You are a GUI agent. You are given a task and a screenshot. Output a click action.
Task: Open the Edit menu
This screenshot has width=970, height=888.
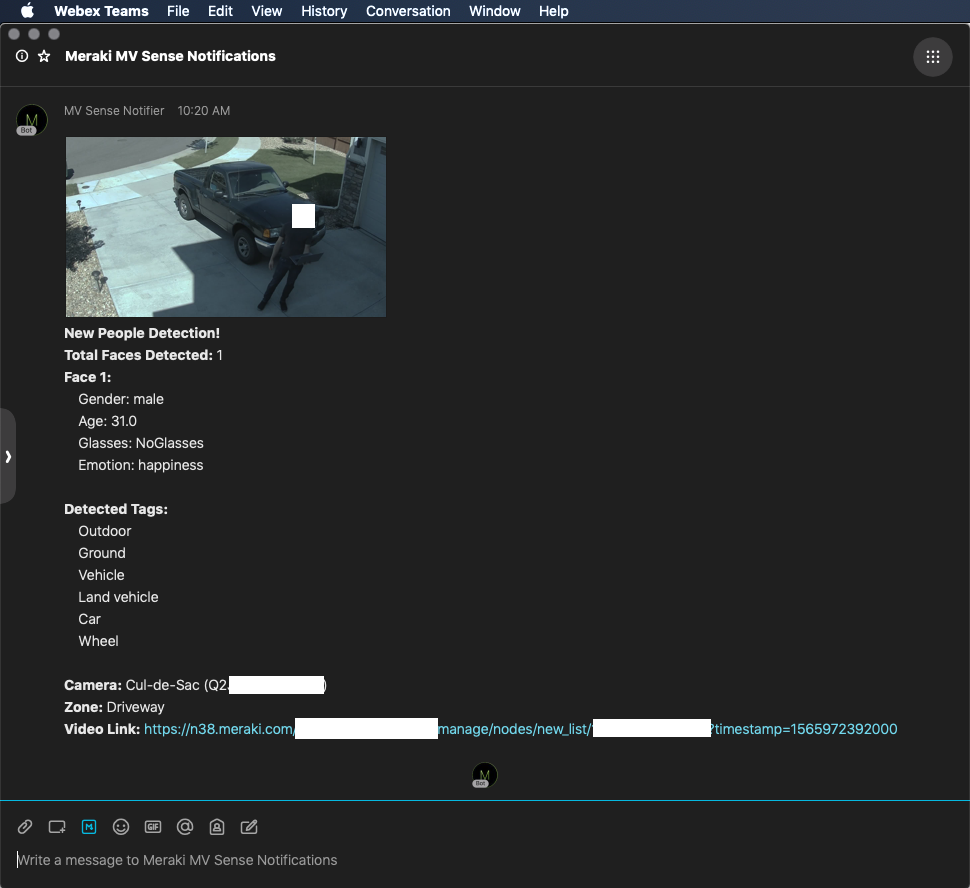click(x=220, y=11)
